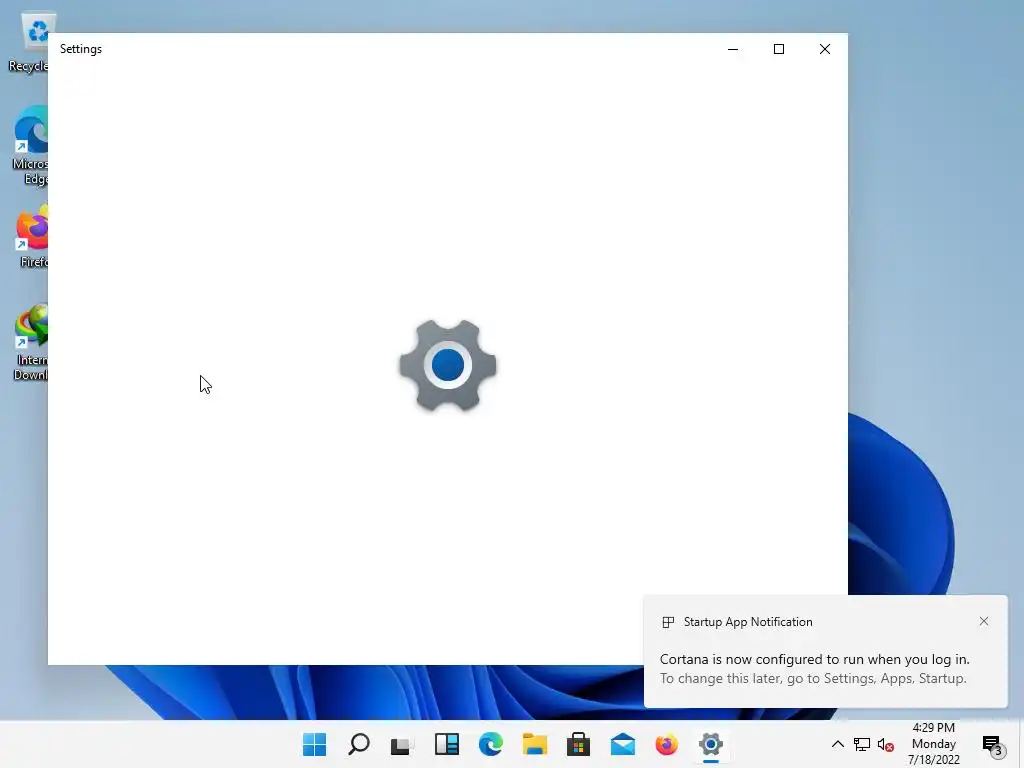The height and width of the screenshot is (768, 1024).
Task: Open Task View on the taskbar
Action: (x=402, y=744)
